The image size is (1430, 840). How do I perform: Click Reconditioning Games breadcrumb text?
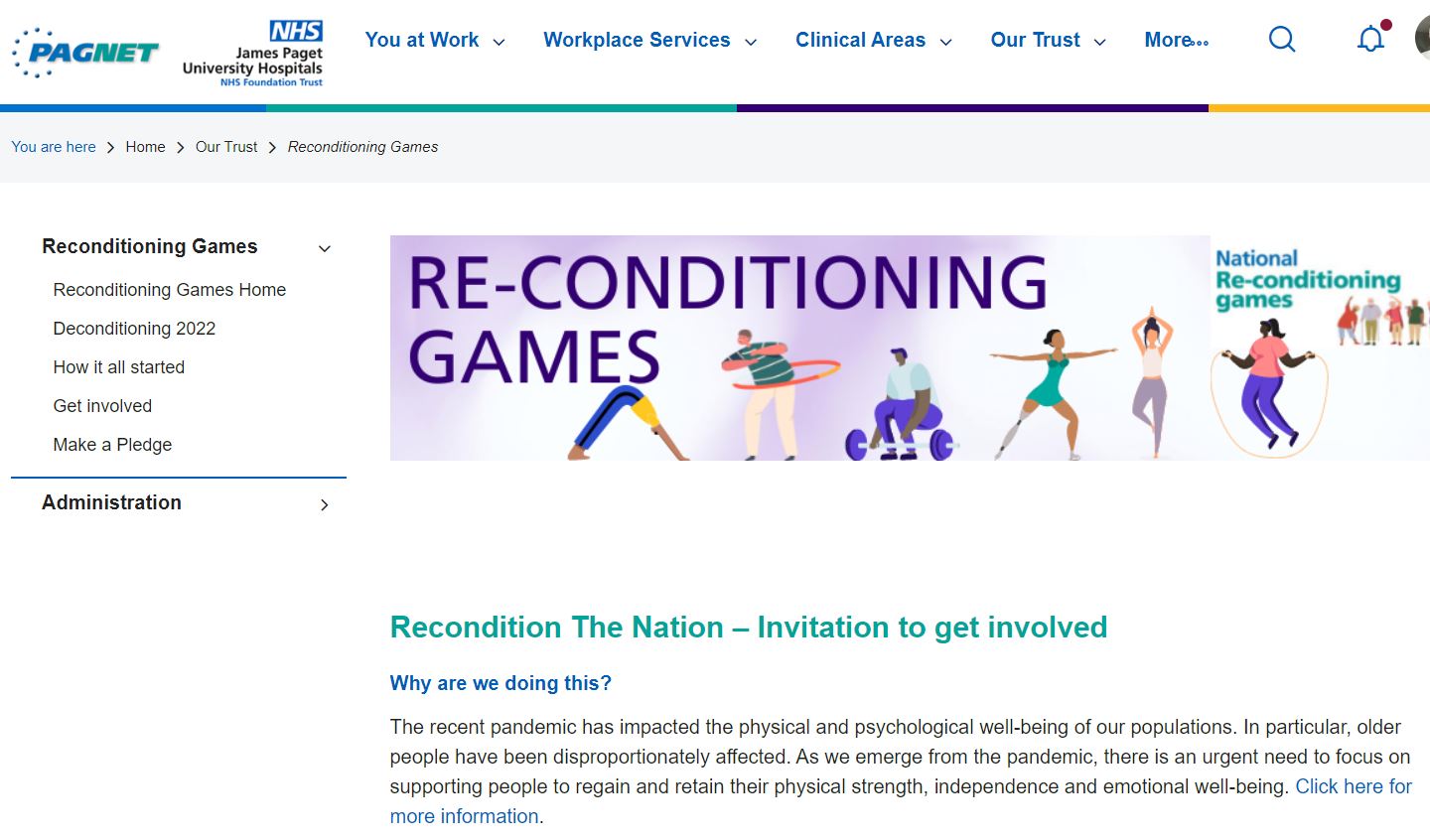coord(362,147)
